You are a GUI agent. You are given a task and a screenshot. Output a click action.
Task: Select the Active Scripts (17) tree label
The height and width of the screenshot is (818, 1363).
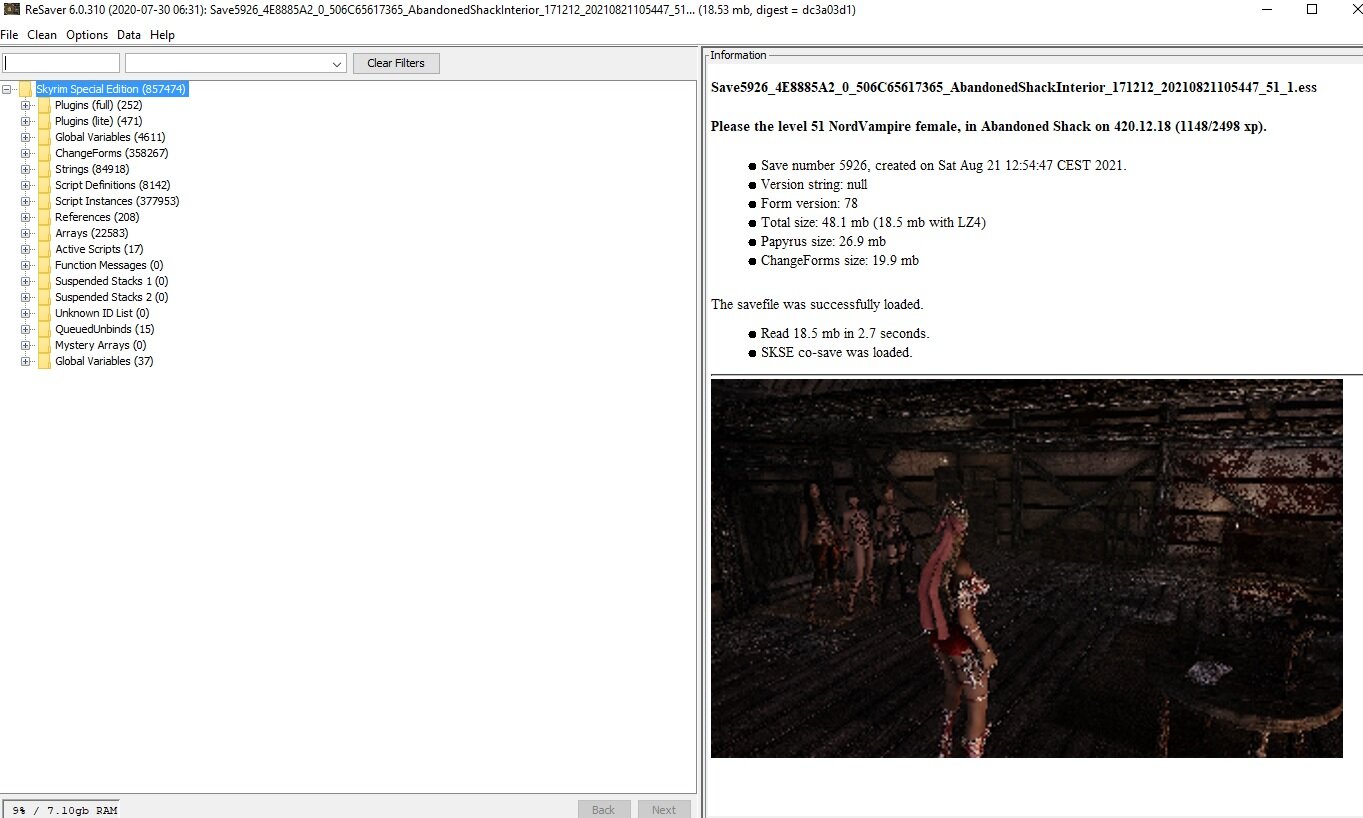click(x=99, y=249)
